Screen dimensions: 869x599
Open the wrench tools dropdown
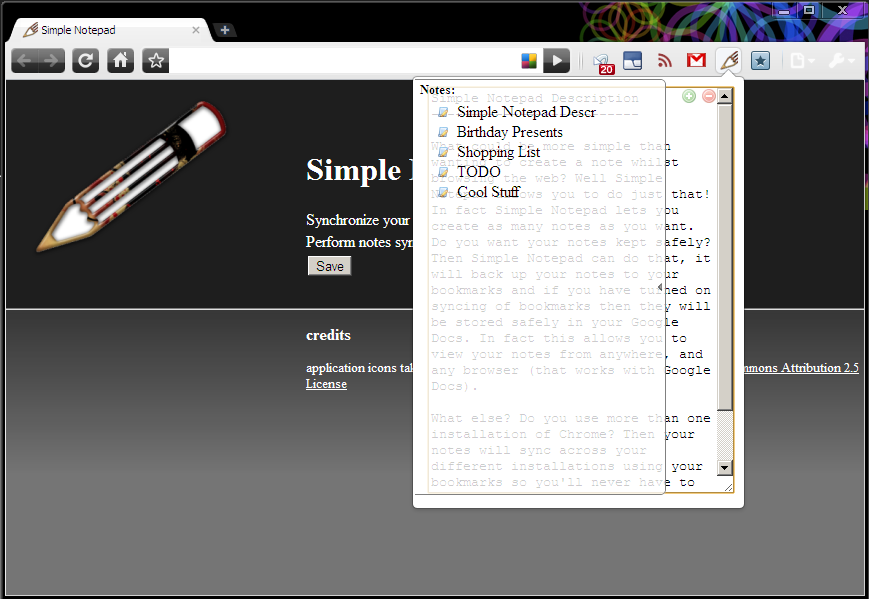point(837,60)
